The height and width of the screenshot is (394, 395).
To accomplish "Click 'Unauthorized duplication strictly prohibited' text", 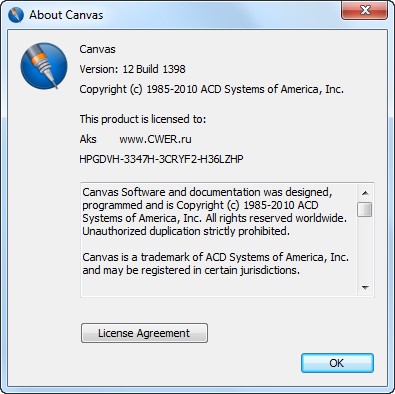I will click(x=186, y=231).
